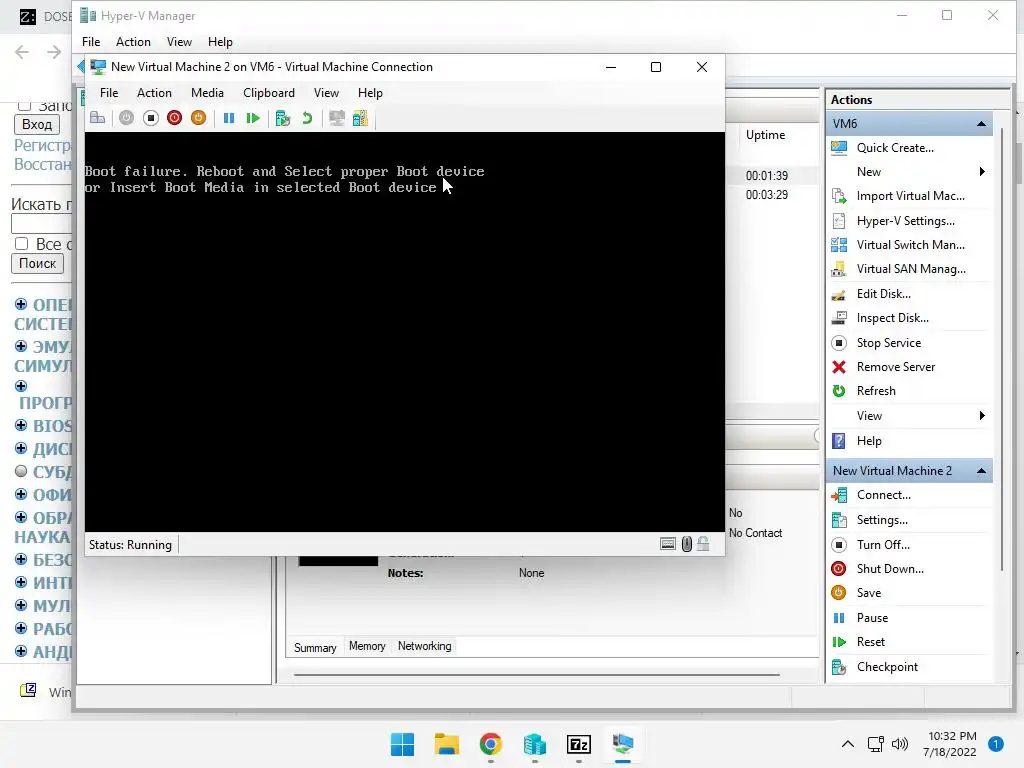Open Clipboard menu in VM Connection
This screenshot has height=768, width=1024.
pos(268,93)
